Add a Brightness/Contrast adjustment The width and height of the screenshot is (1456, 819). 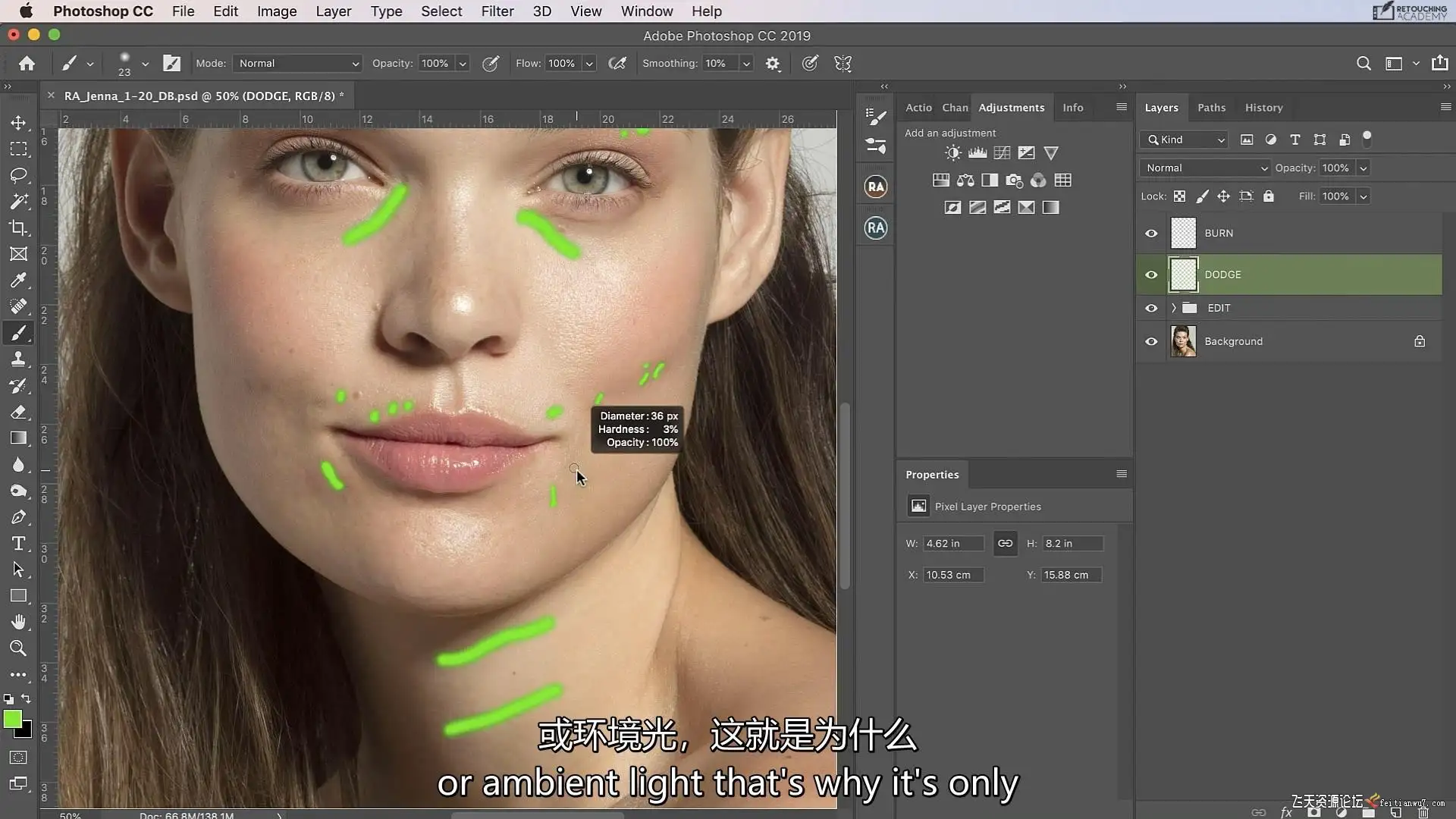coord(953,153)
